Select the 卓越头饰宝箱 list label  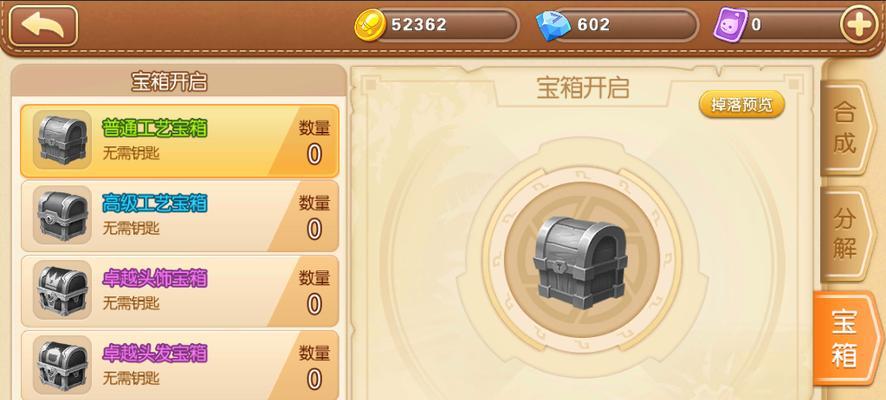155,278
